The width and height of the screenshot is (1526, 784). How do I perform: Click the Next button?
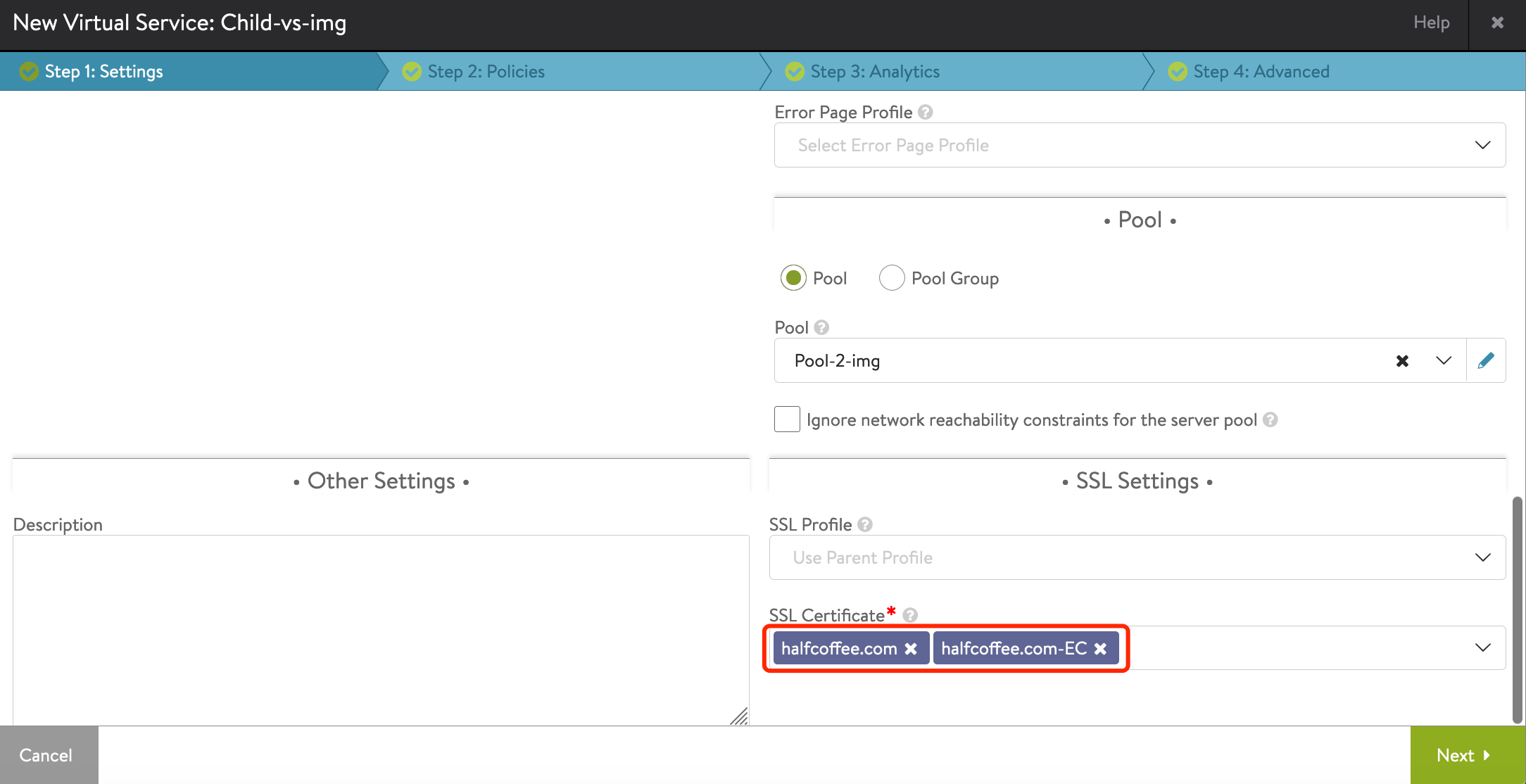pos(1468,755)
